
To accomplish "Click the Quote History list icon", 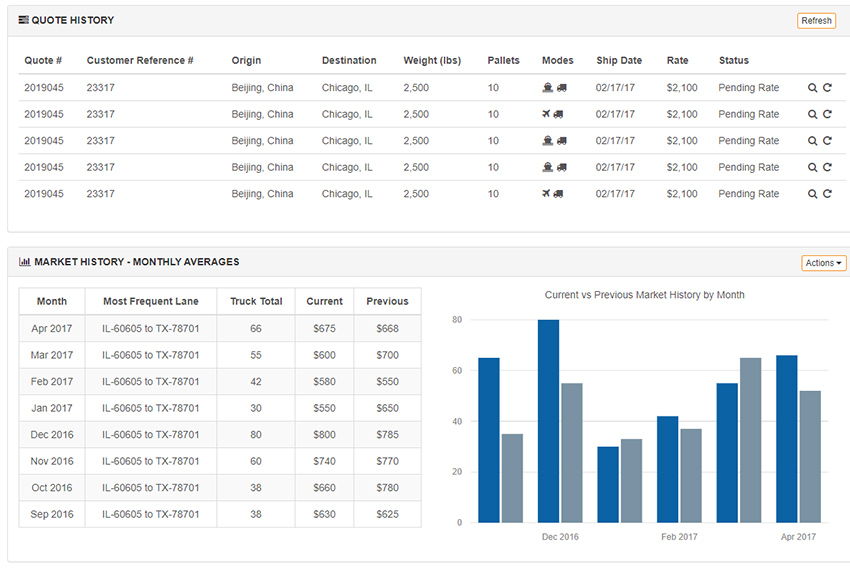I will pyautogui.click(x=23, y=20).
